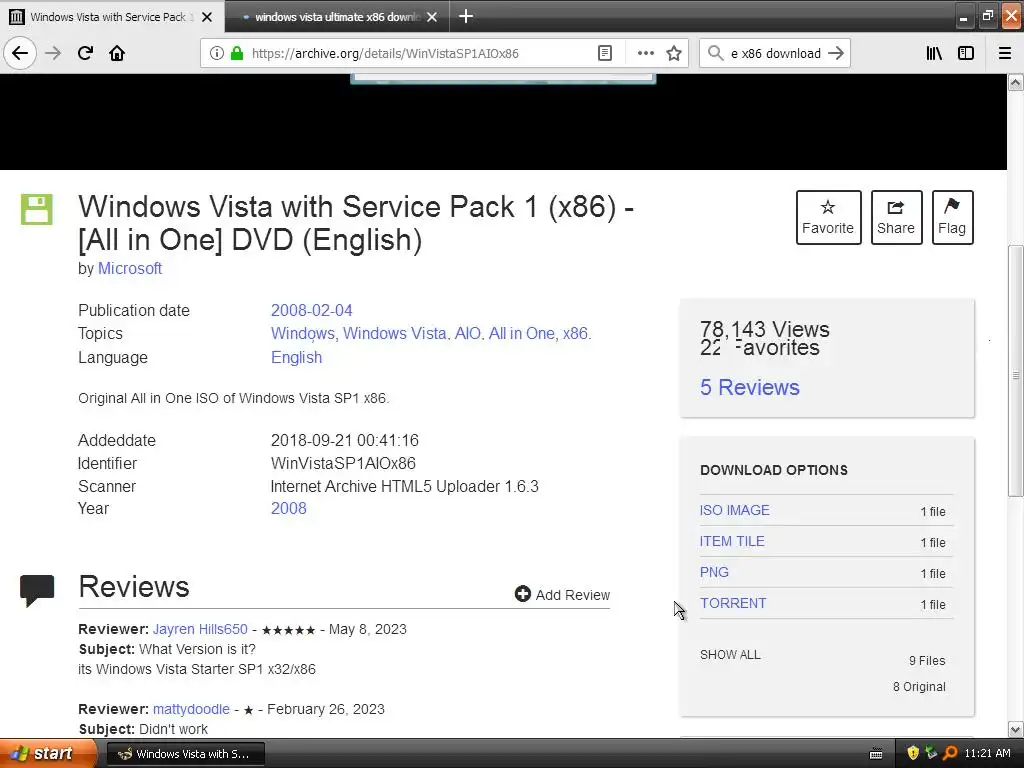View site information icon in address bar

pos(216,53)
